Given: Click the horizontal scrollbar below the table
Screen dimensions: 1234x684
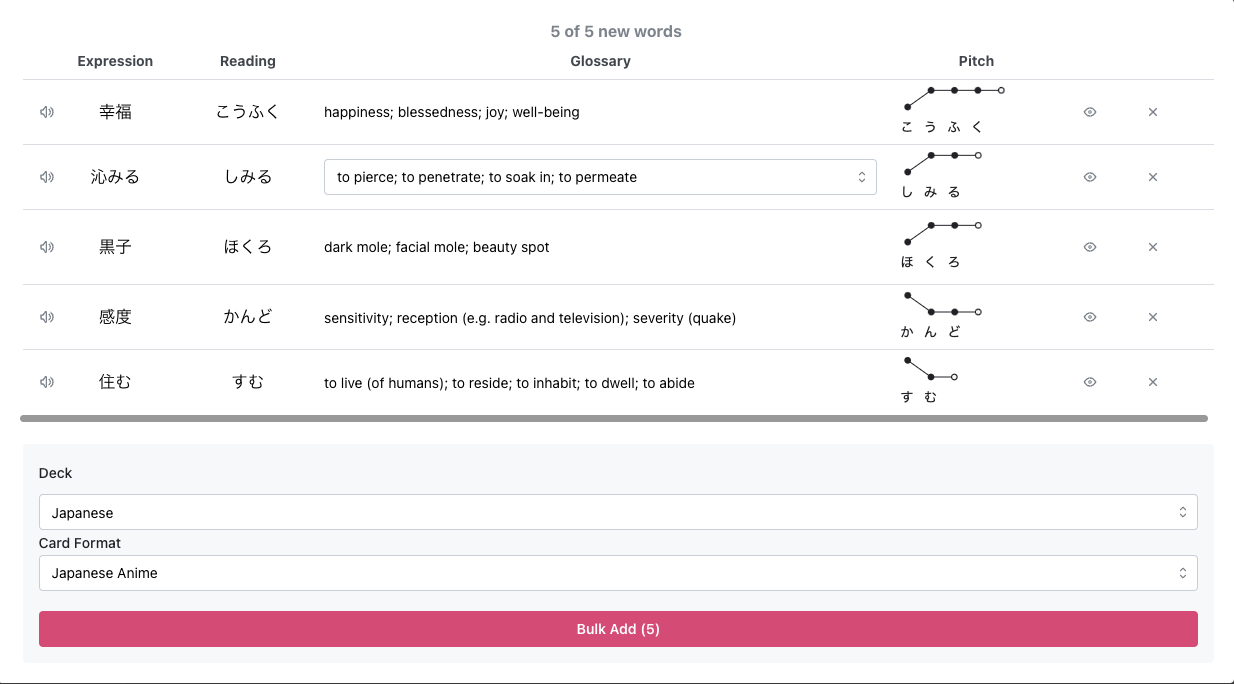Looking at the screenshot, I should (613, 418).
